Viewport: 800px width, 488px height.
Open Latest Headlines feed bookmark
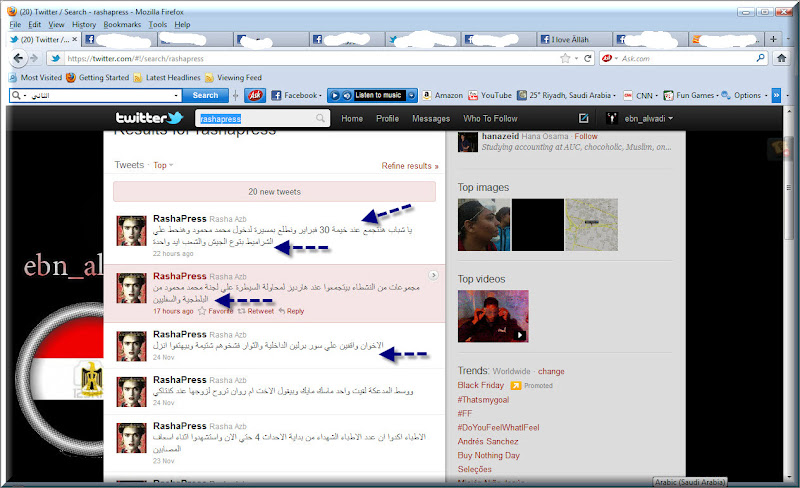167,78
